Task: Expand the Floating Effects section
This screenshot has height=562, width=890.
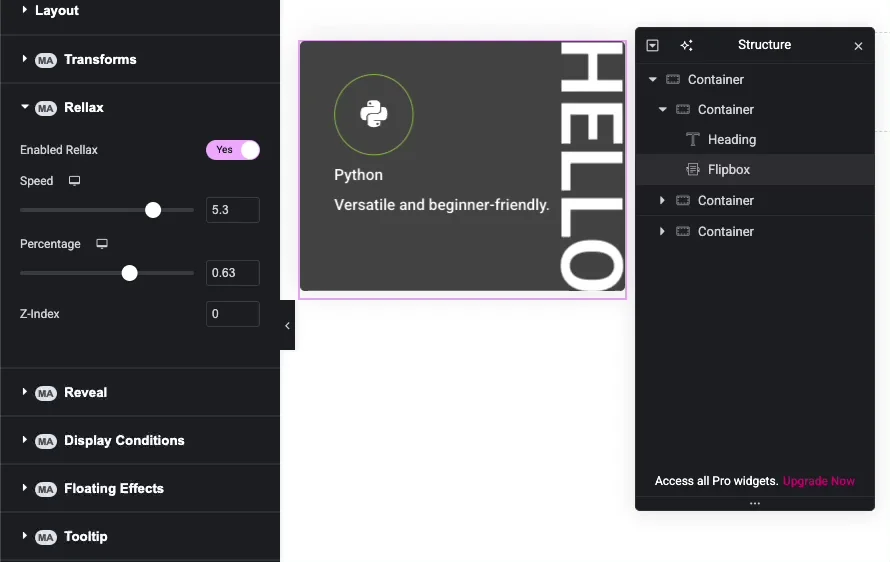Action: click(113, 489)
